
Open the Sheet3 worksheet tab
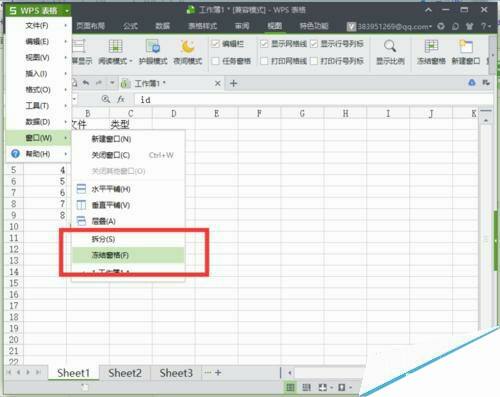176,373
